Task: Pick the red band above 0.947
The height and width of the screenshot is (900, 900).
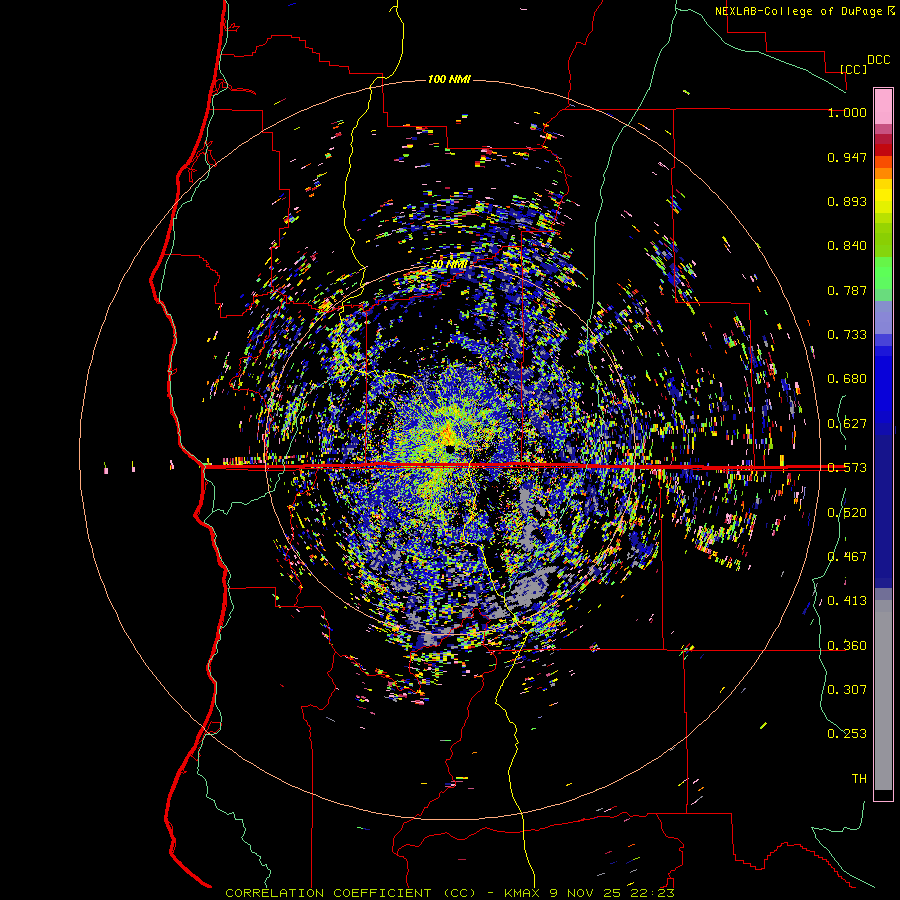Action: click(x=883, y=149)
